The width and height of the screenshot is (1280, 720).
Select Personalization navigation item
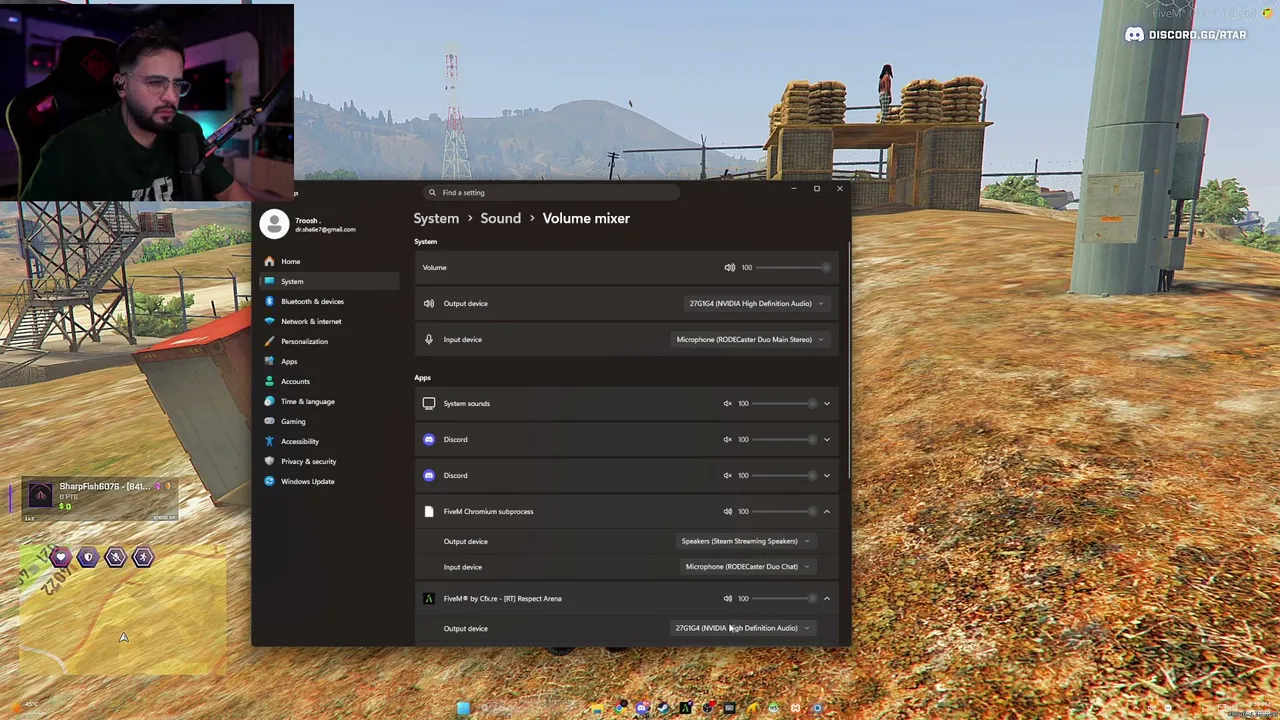[304, 341]
